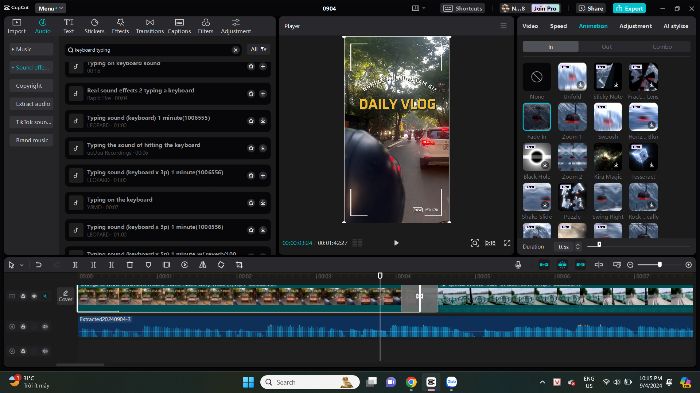
Task: Click the Split tool in timeline toolbar
Action: pyautogui.click(x=75, y=265)
